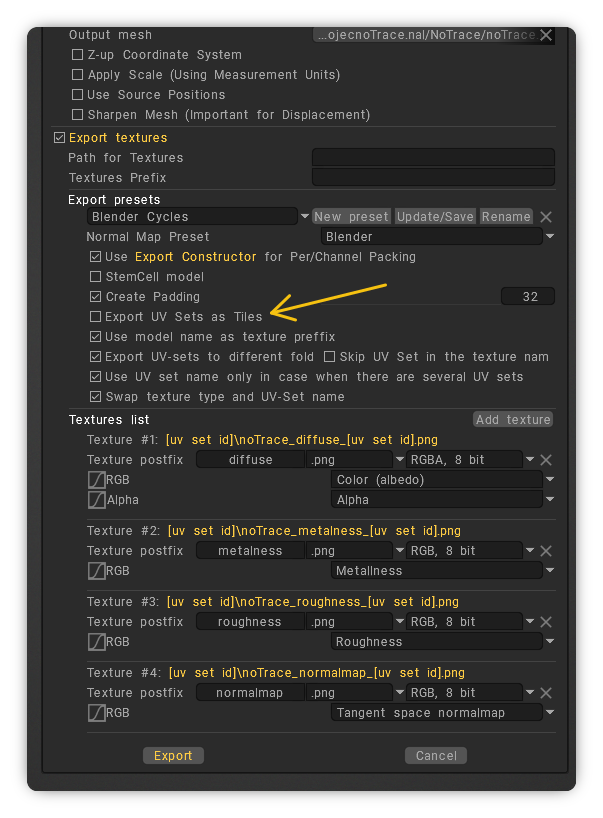Click the curve icon next to diffuse Alpha
603x818 pixels.
[96, 500]
